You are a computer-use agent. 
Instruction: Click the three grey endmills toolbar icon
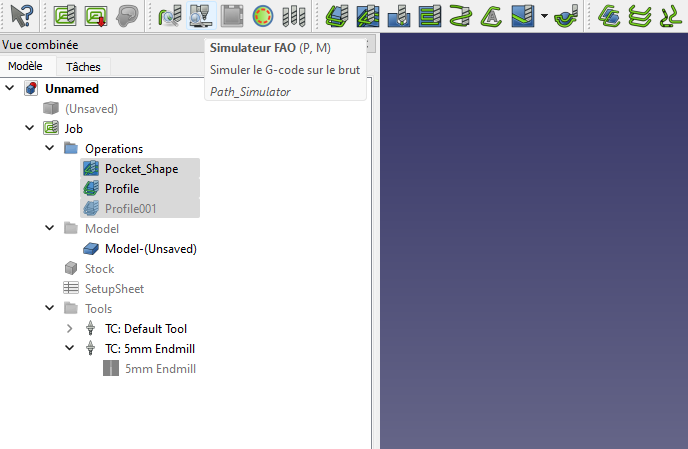294,15
